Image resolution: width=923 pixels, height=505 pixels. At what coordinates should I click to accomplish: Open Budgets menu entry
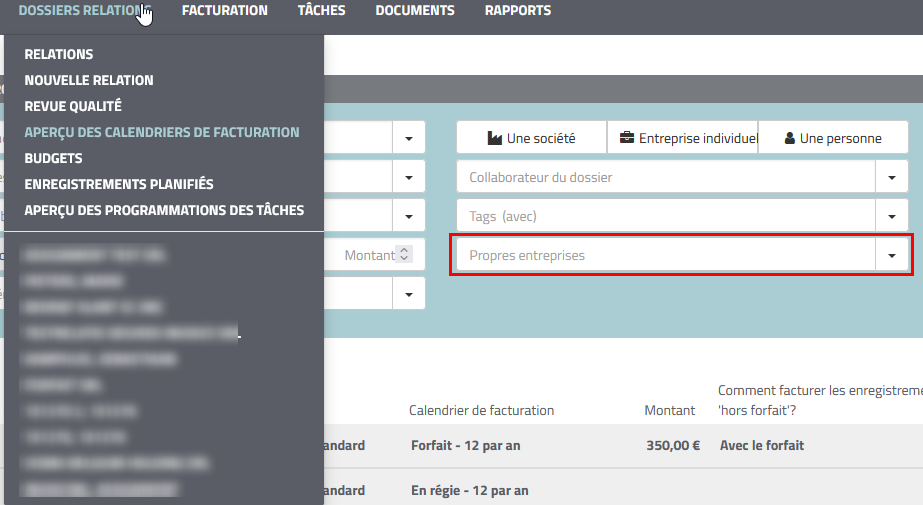tap(54, 158)
